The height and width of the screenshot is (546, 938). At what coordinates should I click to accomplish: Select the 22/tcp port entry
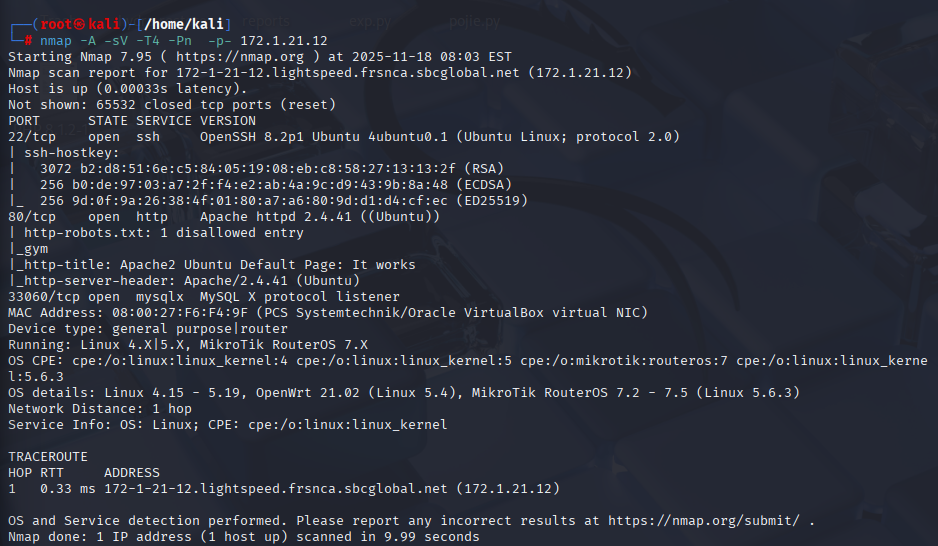pos(32,136)
